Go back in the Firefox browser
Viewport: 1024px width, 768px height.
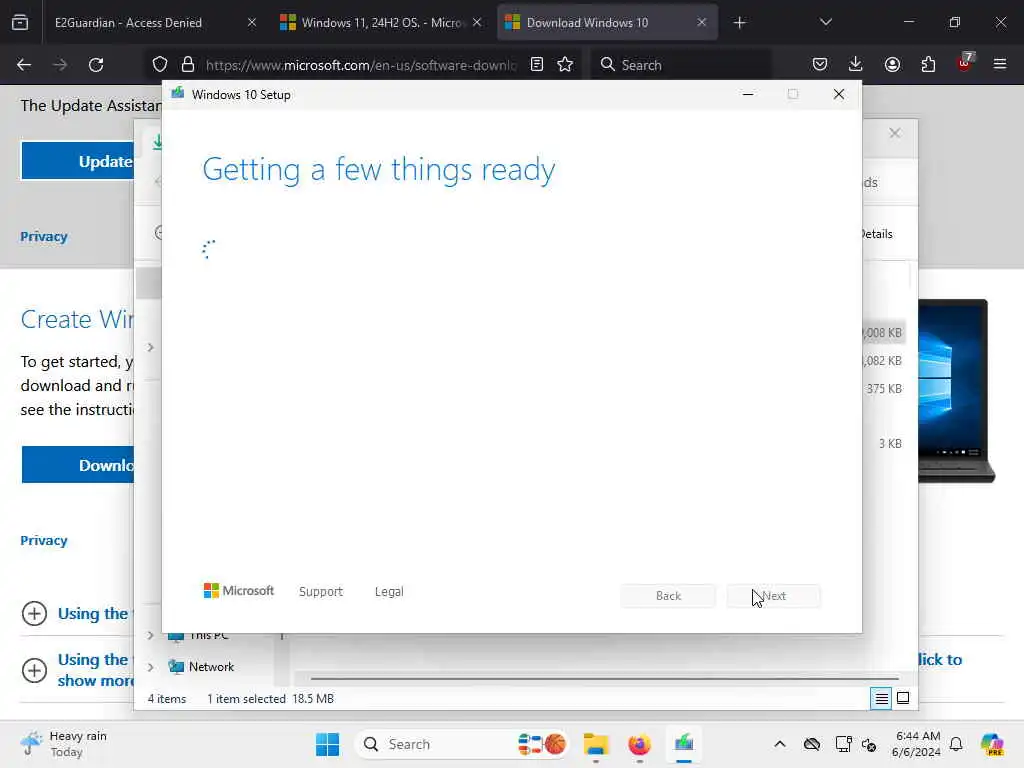pos(24,65)
